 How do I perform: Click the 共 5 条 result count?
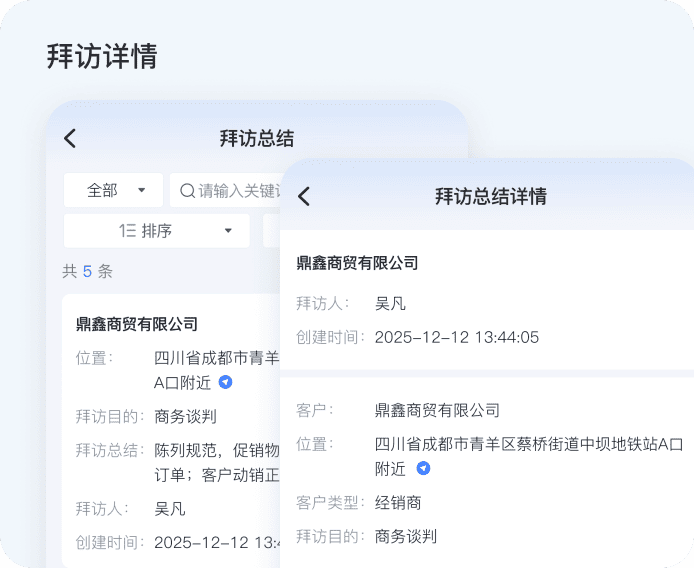pos(87,271)
